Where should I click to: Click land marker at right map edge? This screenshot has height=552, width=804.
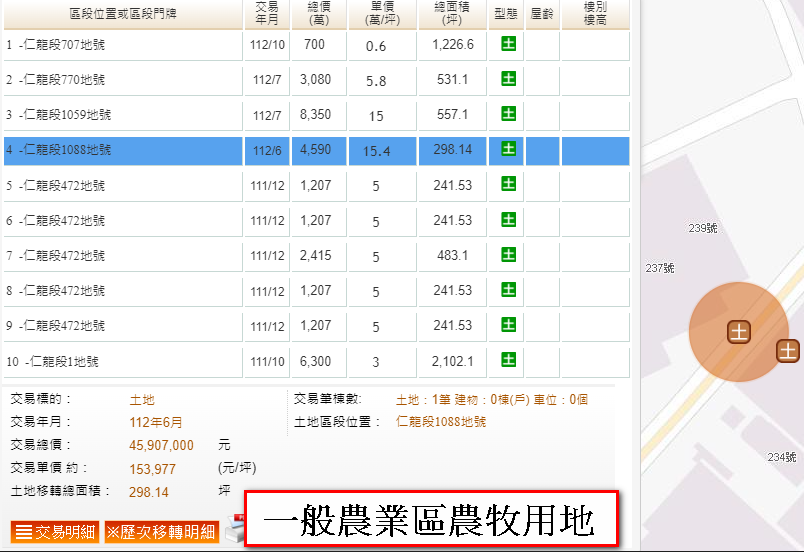[x=788, y=350]
